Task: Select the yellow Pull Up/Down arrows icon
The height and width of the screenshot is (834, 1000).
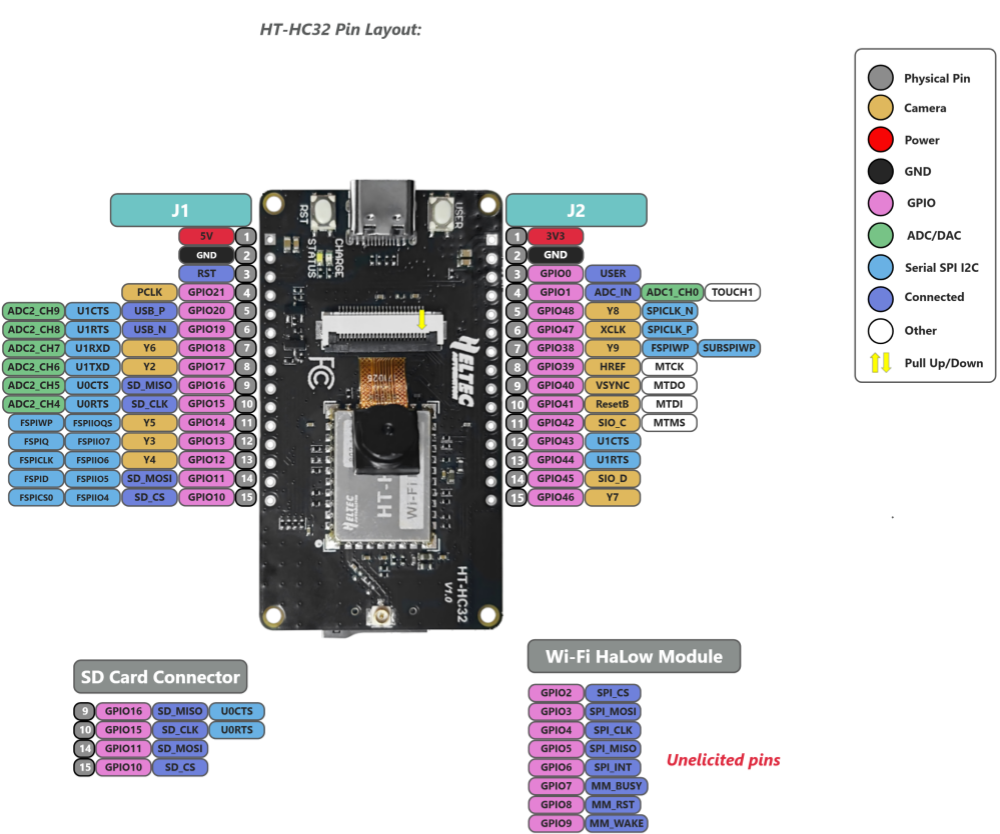Action: click(x=880, y=363)
